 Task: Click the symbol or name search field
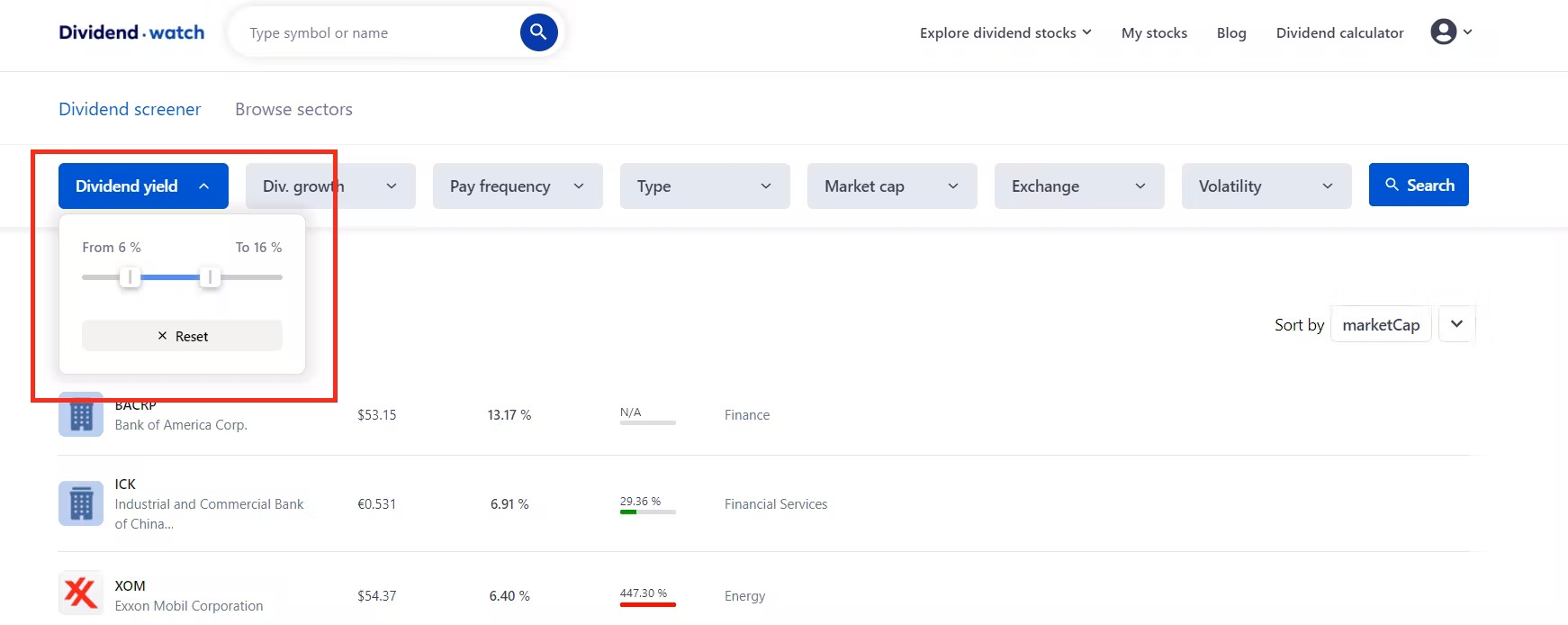point(378,32)
